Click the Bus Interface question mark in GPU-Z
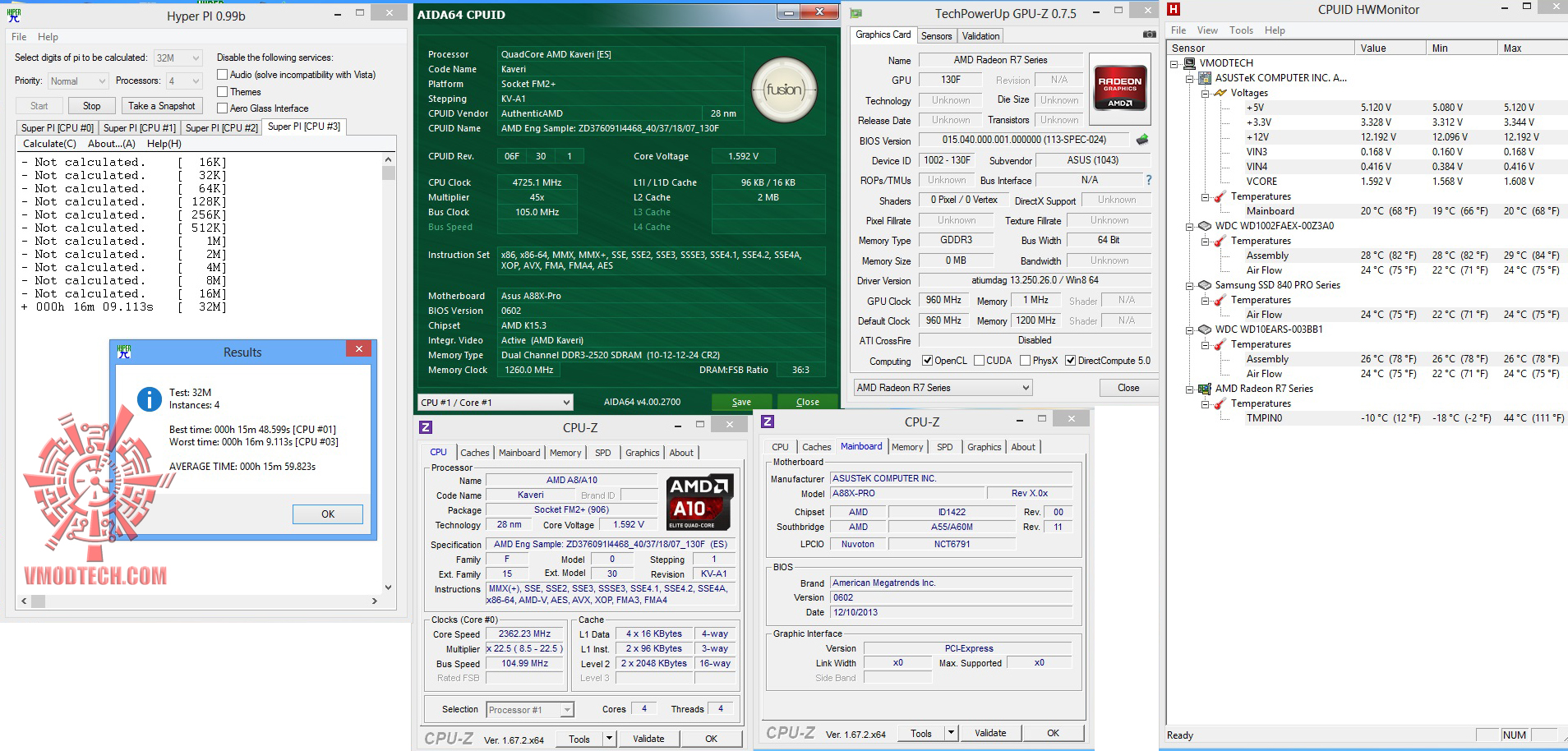Viewport: 1568px width, 751px height. point(1148,180)
